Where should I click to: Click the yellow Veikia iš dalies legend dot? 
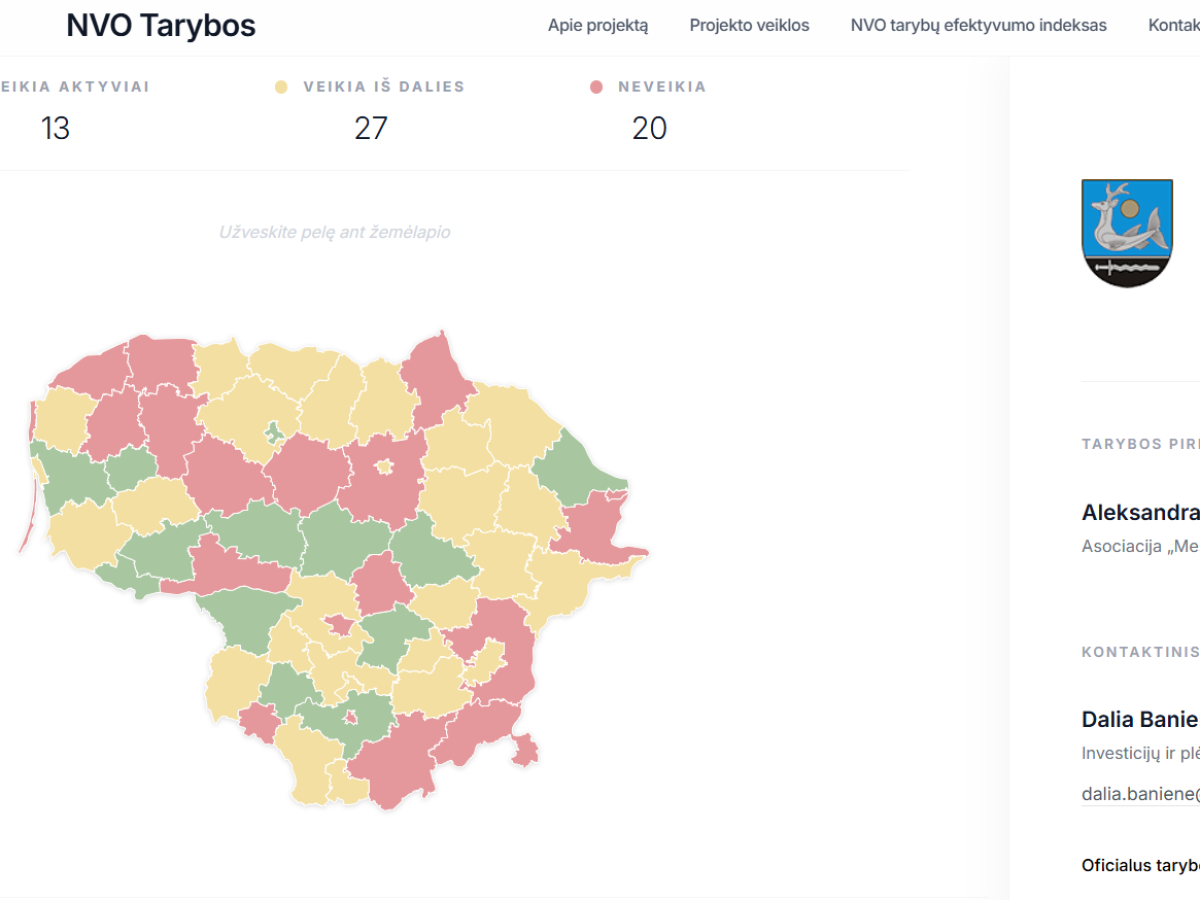click(x=282, y=87)
